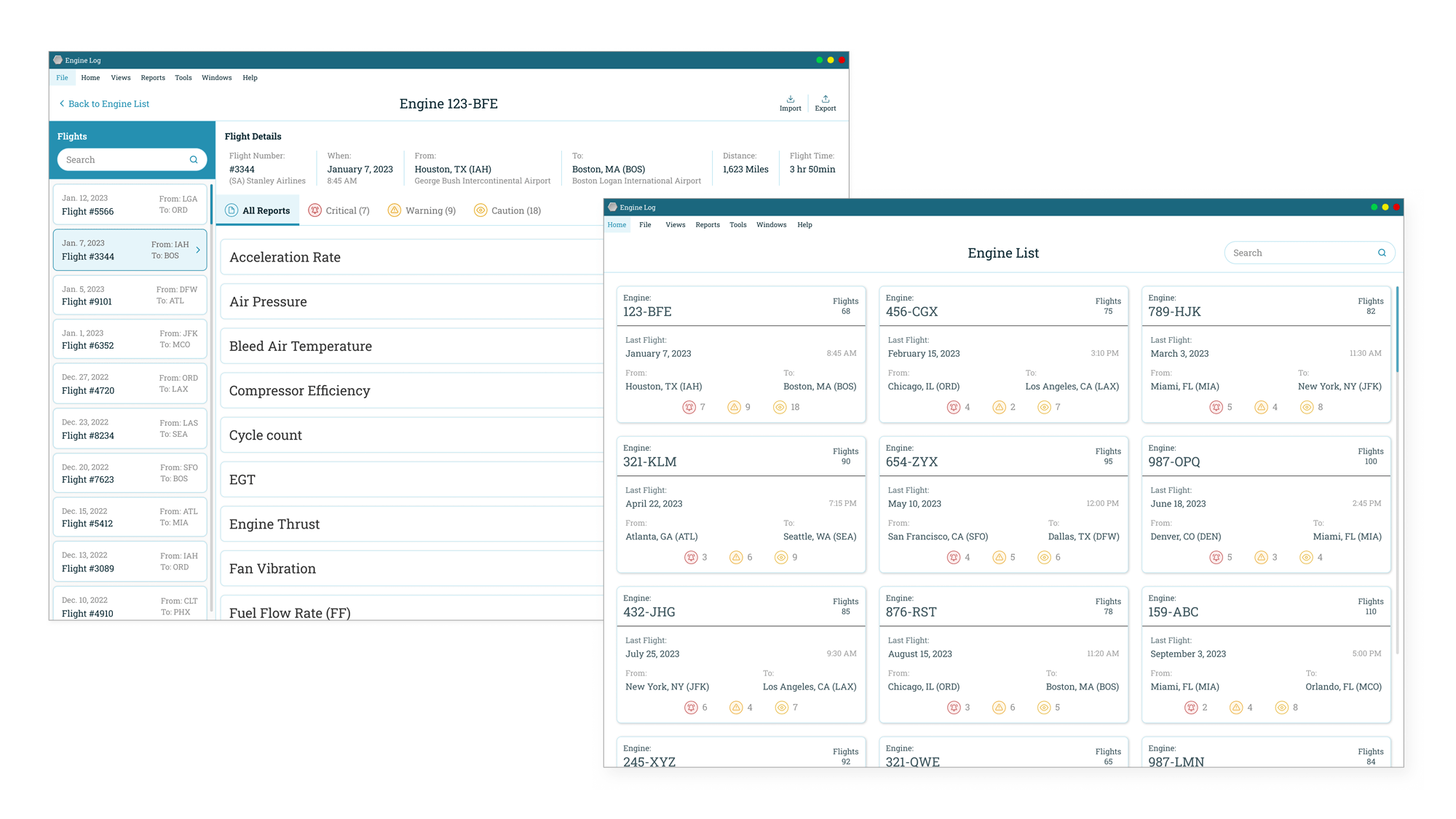Open Reports menu in Engine List window

pos(707,225)
